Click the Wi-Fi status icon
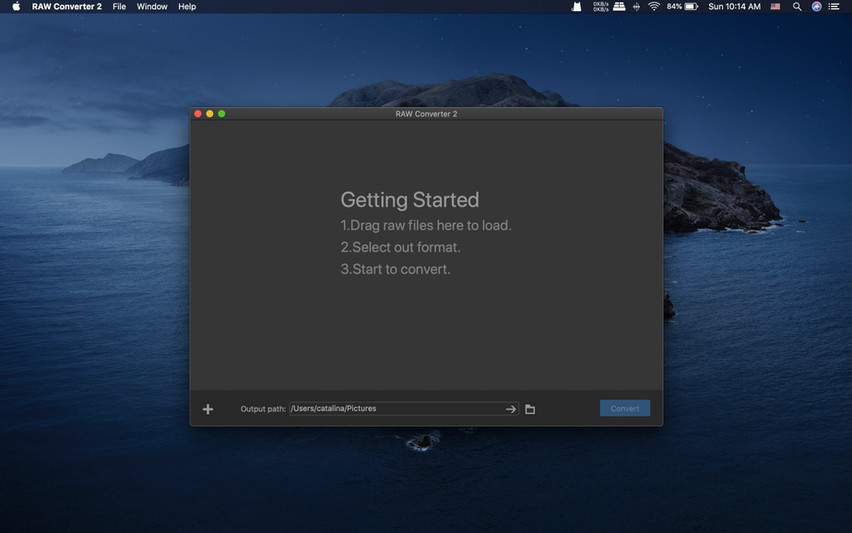 654,7
